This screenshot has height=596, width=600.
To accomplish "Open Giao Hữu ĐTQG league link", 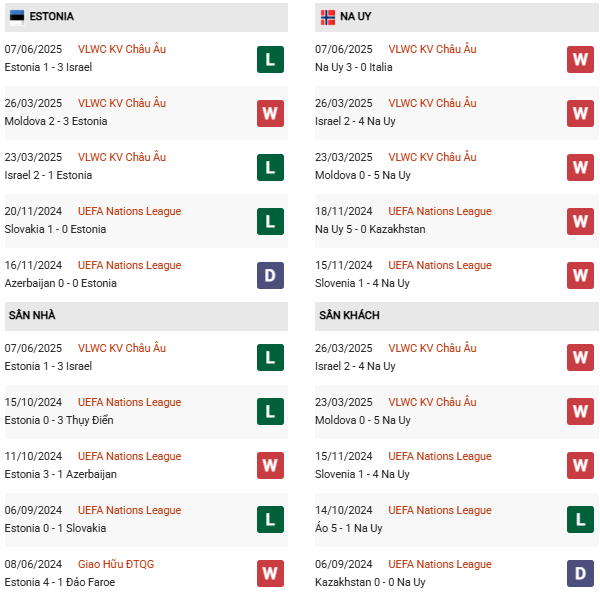I will pyautogui.click(x=112, y=564).
